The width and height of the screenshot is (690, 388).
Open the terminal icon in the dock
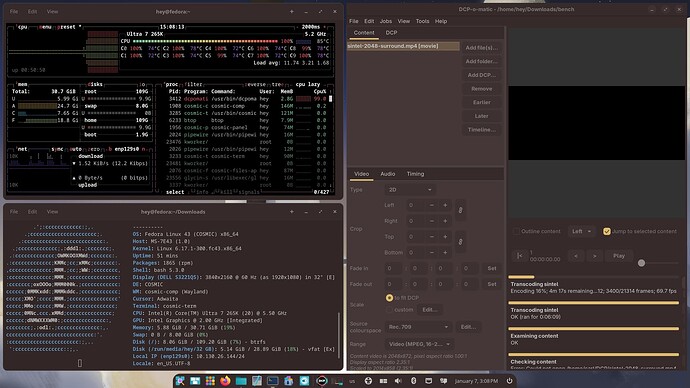click(273, 381)
